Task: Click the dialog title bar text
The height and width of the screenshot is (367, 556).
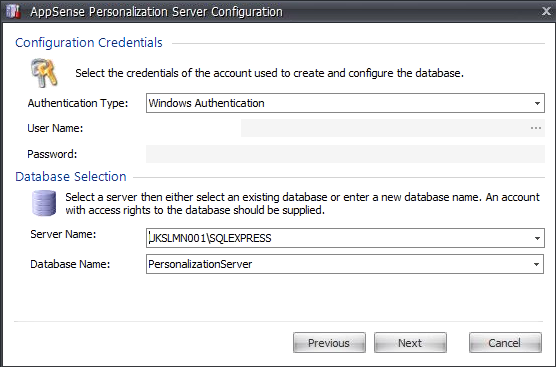Action: 156,12
